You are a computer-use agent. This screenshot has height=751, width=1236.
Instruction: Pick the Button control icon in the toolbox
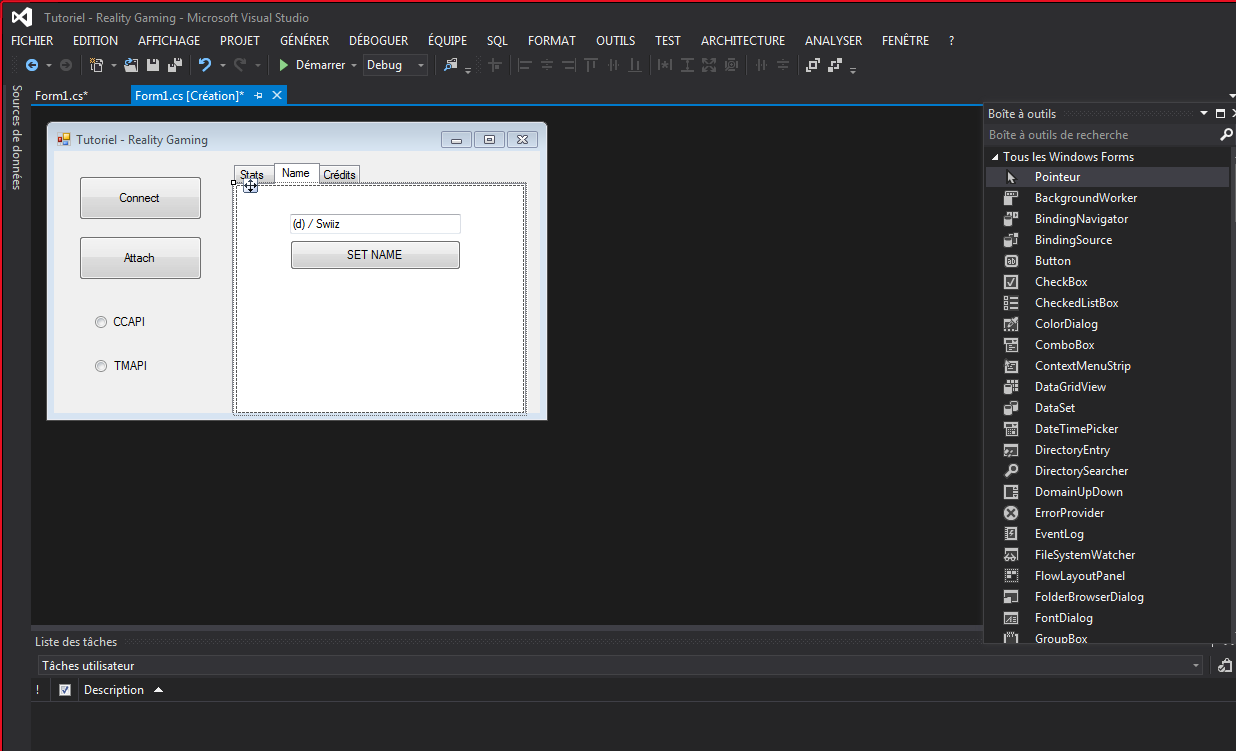1011,261
